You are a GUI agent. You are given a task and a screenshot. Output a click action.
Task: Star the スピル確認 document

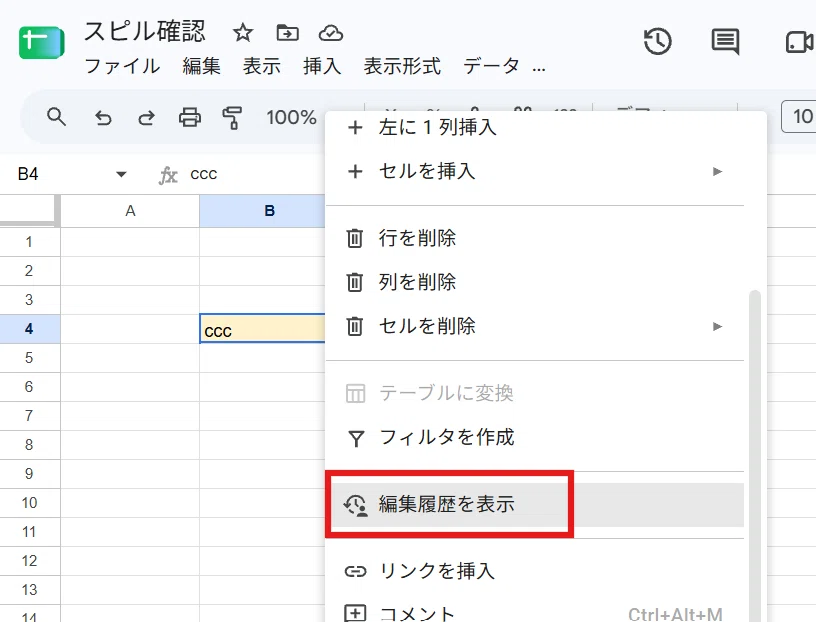pyautogui.click(x=243, y=33)
